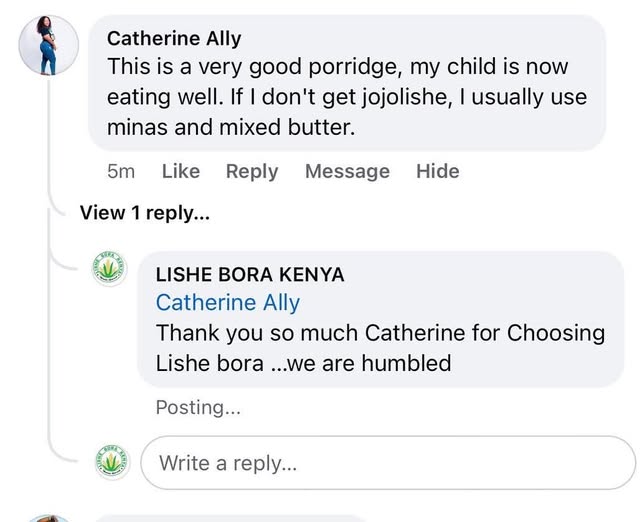Image resolution: width=640 pixels, height=522 pixels.
Task: Like Catherine Ally's porridge comment
Action: pos(180,171)
